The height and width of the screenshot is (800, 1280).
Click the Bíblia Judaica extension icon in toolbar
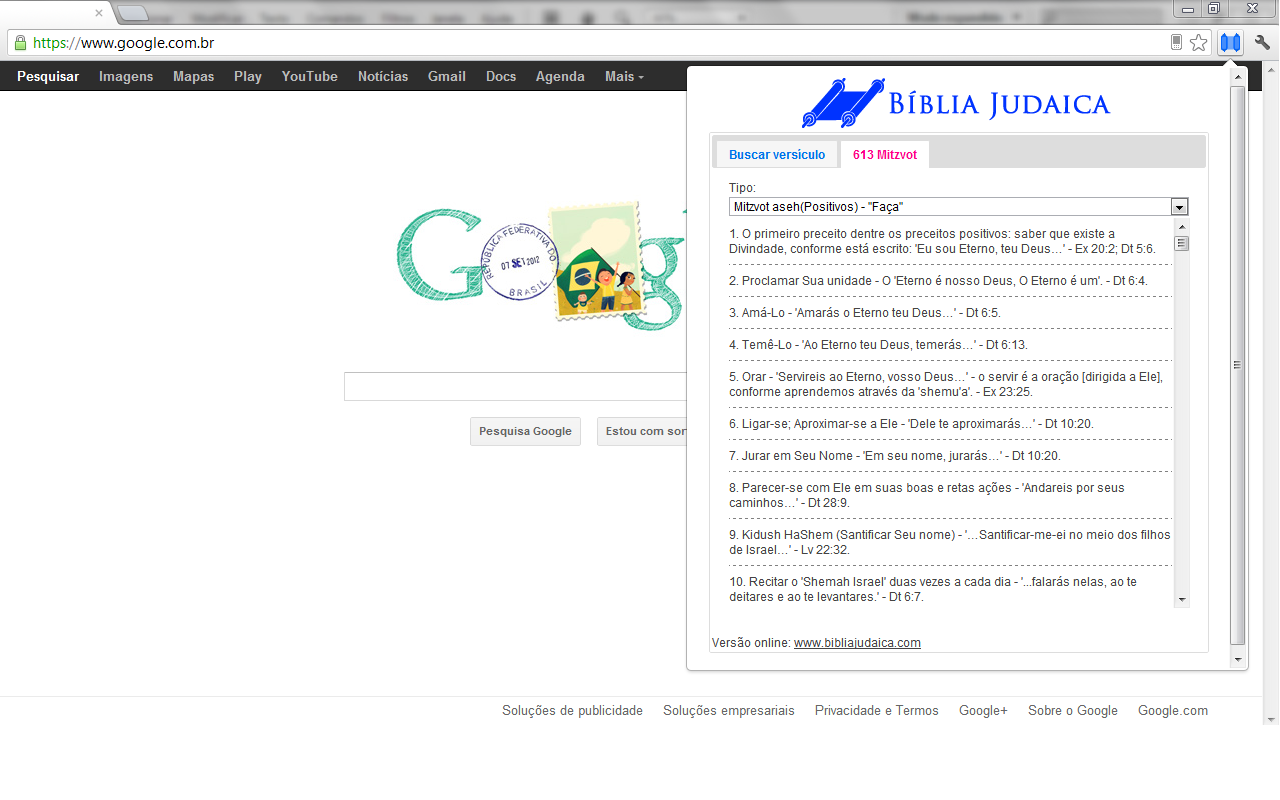pos(1230,43)
